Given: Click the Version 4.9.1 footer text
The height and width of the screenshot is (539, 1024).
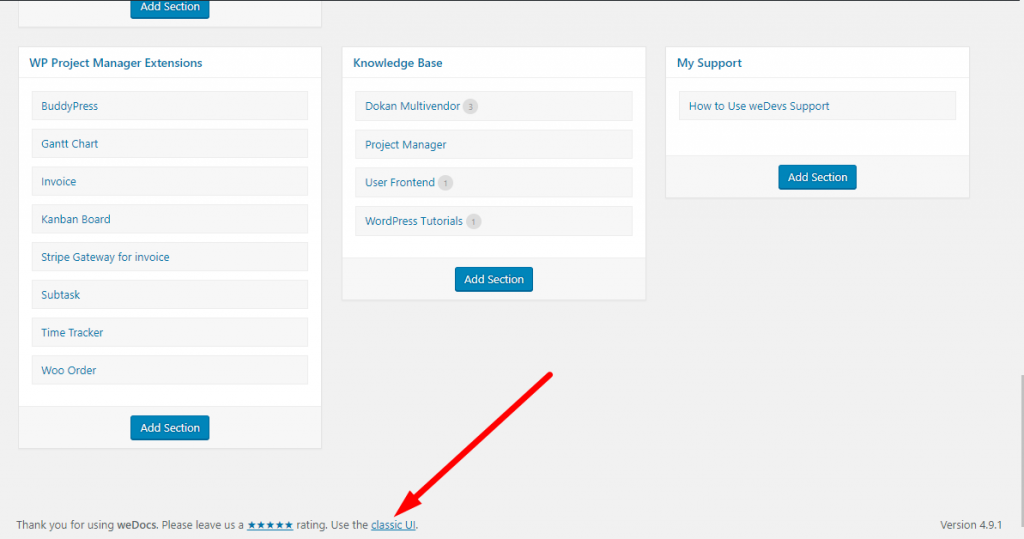Looking at the screenshot, I should point(971,525).
